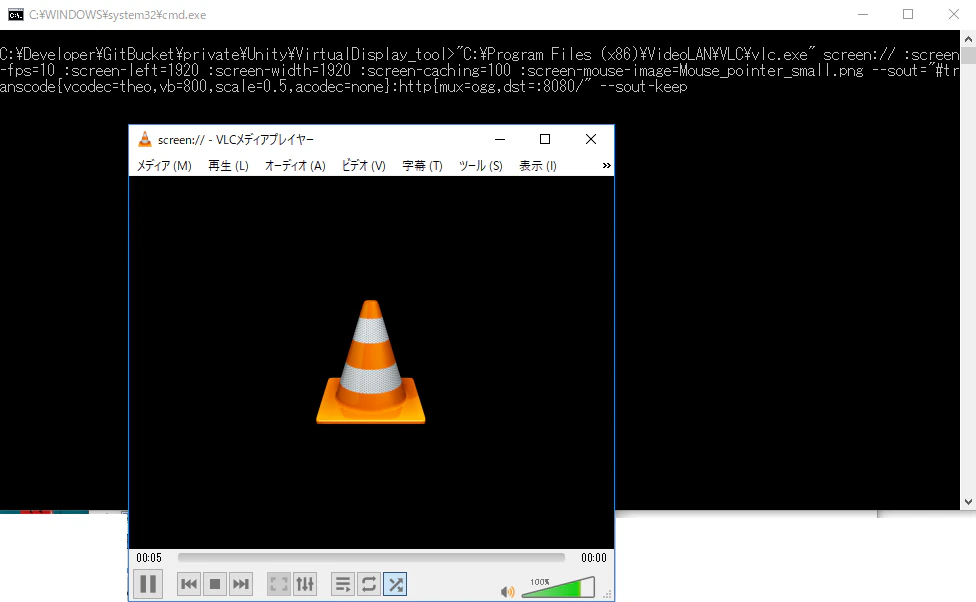The height and width of the screenshot is (602, 976).
Task: Mute the VLC speaker icon
Action: [x=507, y=591]
